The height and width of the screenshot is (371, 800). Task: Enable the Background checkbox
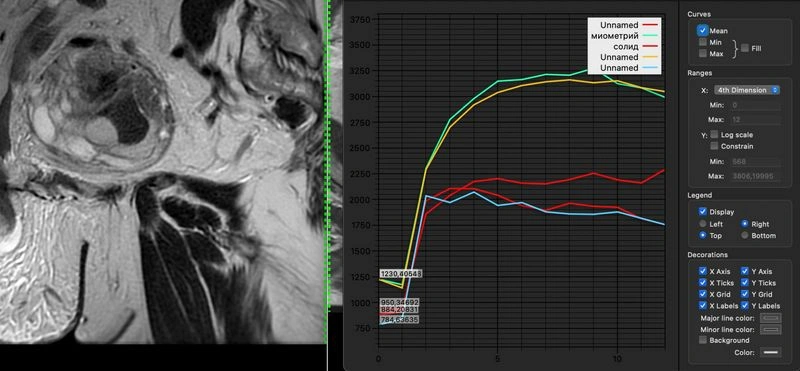tap(703, 340)
